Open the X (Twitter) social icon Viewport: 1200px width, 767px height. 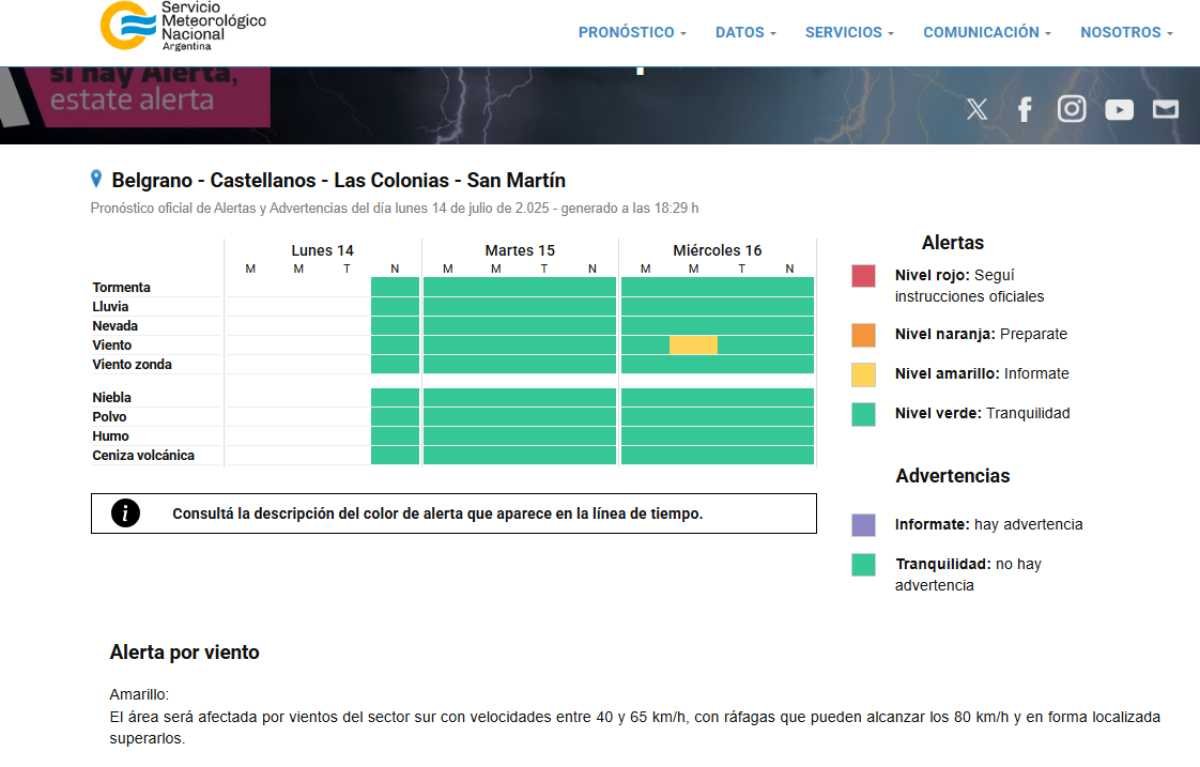pyautogui.click(x=977, y=109)
